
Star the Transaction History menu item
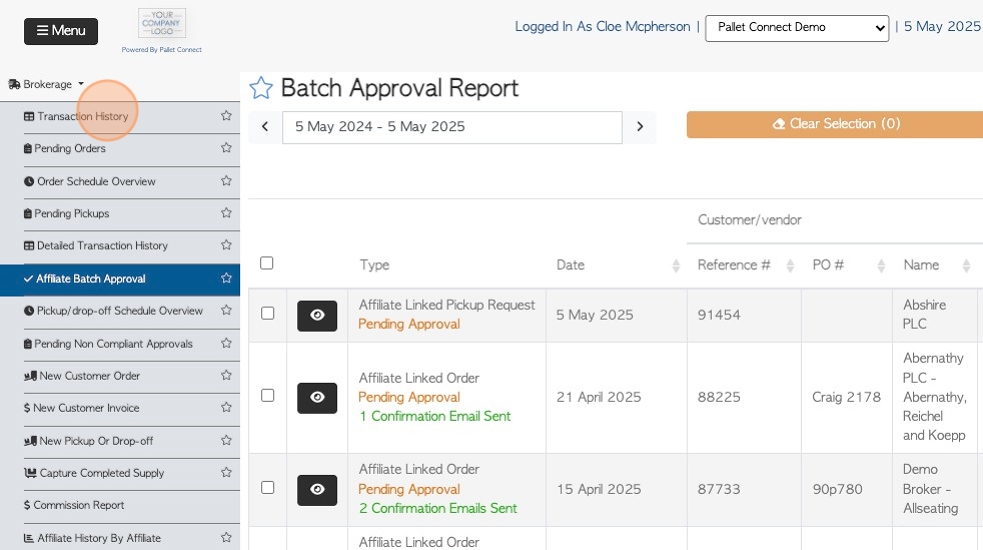point(226,115)
